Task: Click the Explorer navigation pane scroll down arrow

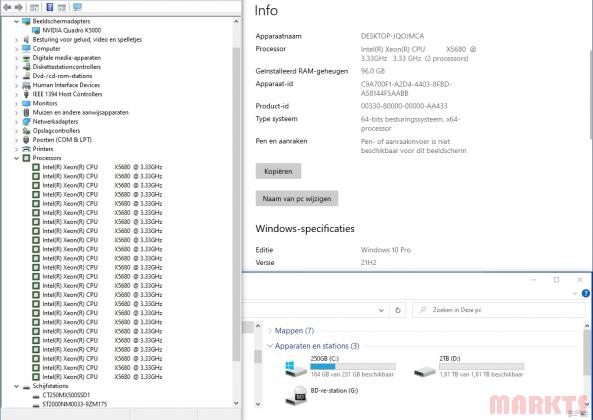Action: 258,404
